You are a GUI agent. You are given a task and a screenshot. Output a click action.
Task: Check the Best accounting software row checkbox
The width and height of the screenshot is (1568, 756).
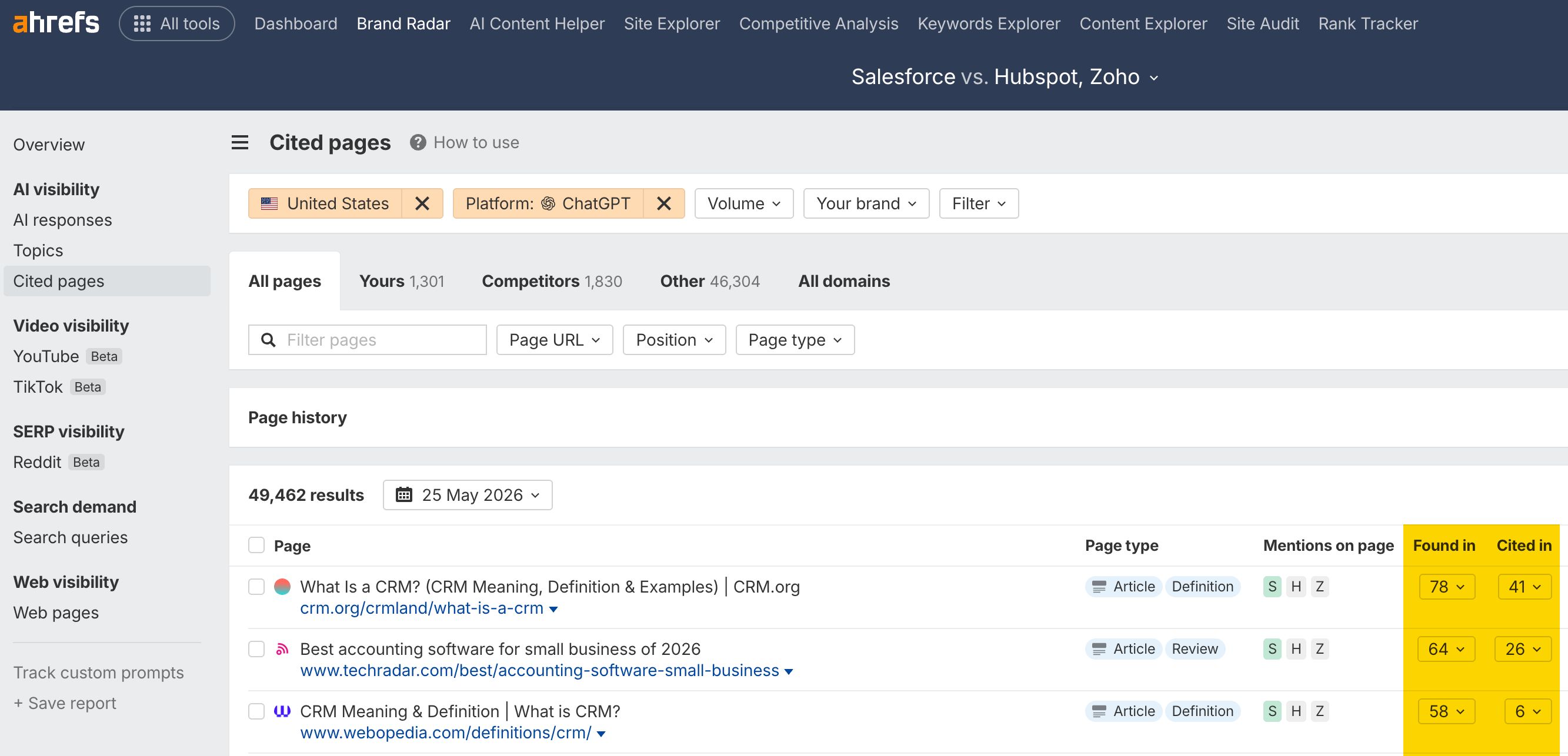pyautogui.click(x=256, y=649)
